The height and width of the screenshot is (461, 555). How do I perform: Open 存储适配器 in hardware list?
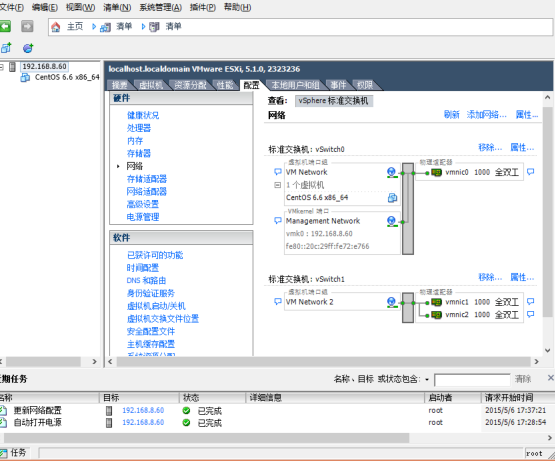coord(147,179)
